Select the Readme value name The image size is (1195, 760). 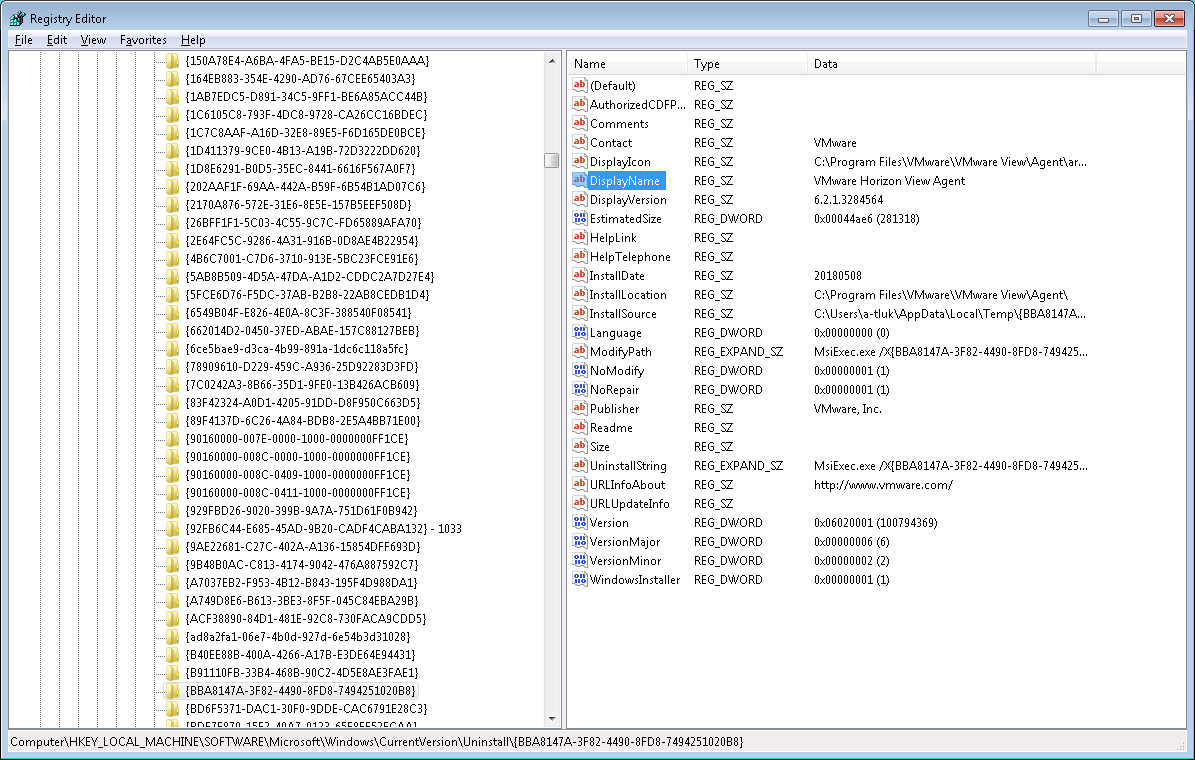click(x=611, y=428)
